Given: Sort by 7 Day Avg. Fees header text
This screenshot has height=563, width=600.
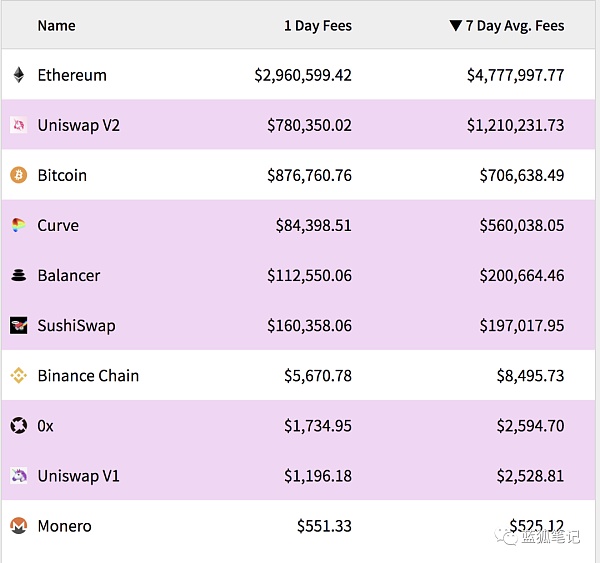Looking at the screenshot, I should [x=515, y=26].
